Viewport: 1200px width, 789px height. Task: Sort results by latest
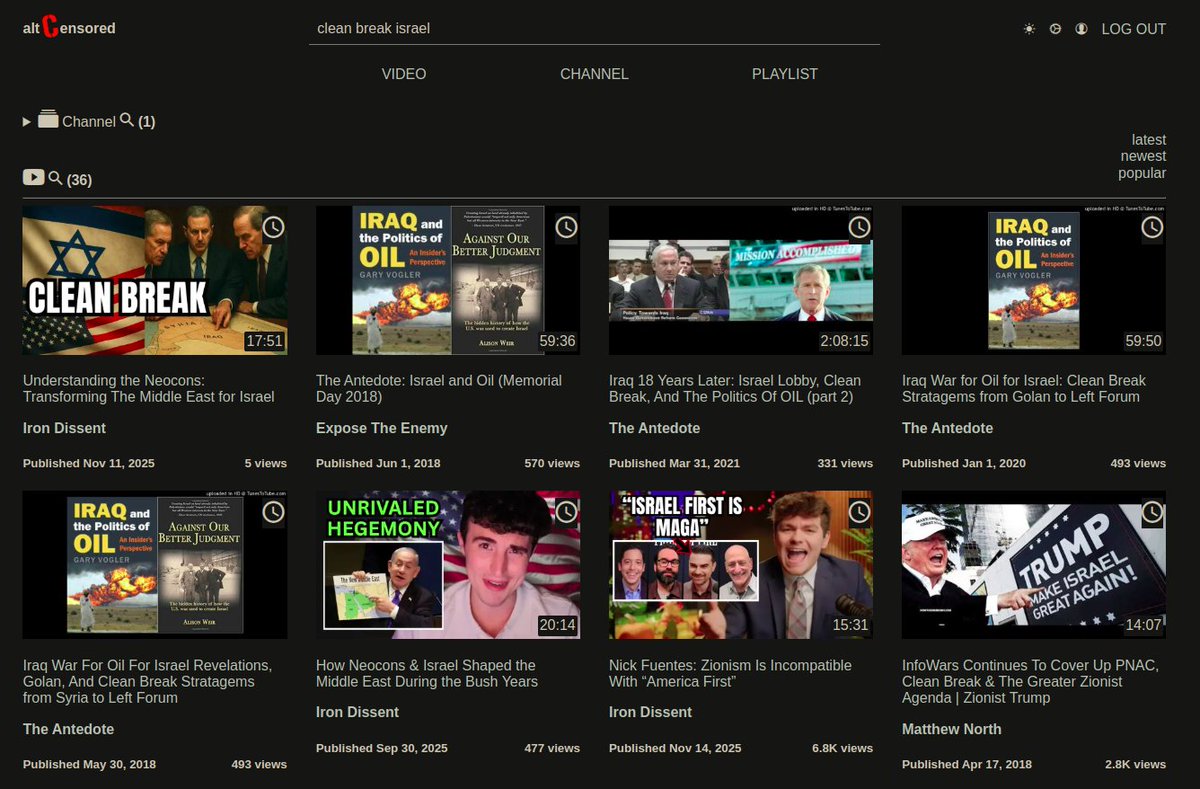(x=1149, y=140)
